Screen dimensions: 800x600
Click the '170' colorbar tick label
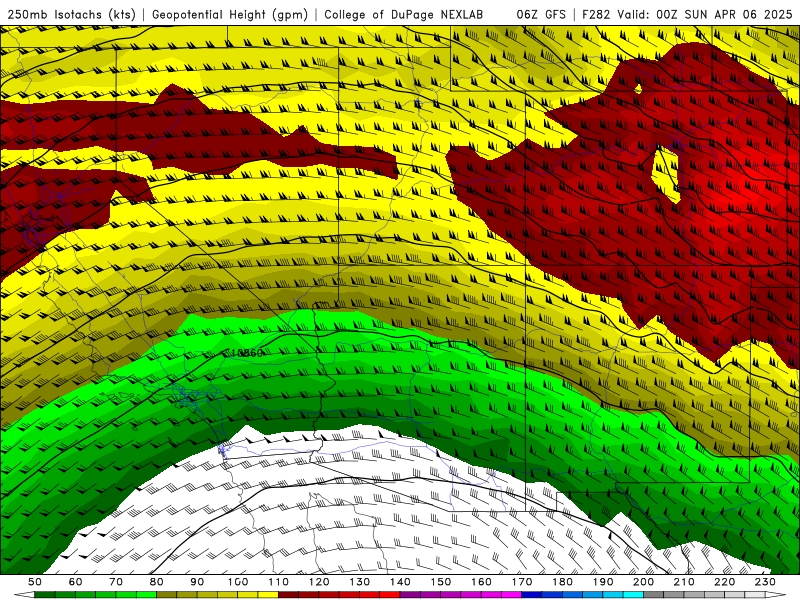(521, 582)
